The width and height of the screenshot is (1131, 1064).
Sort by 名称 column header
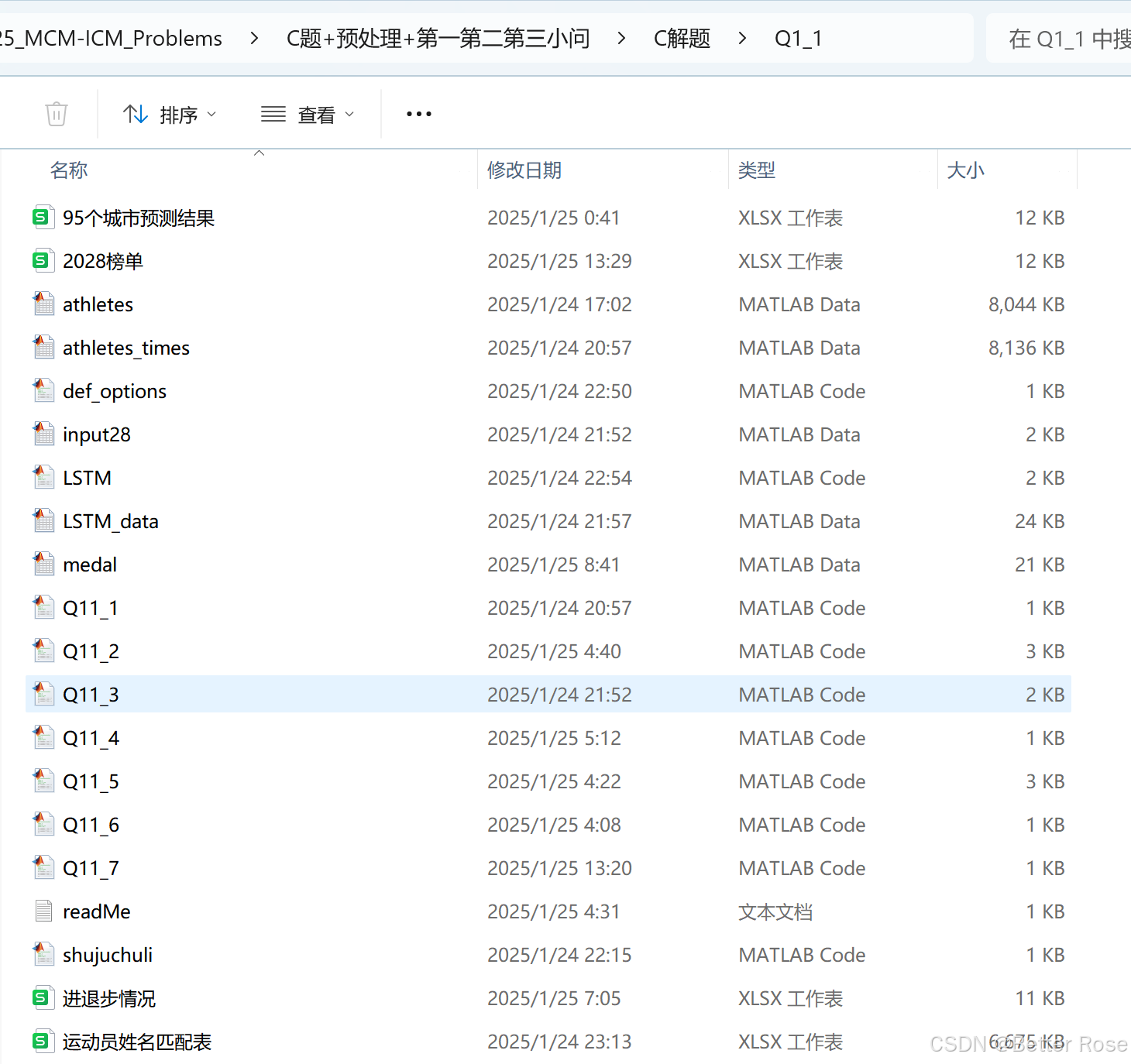click(x=69, y=170)
